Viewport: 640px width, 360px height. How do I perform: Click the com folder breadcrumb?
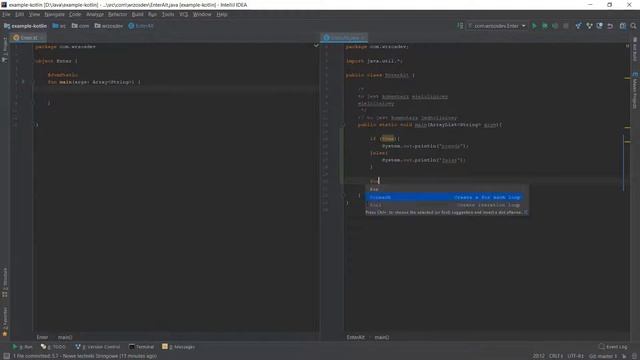[80, 26]
